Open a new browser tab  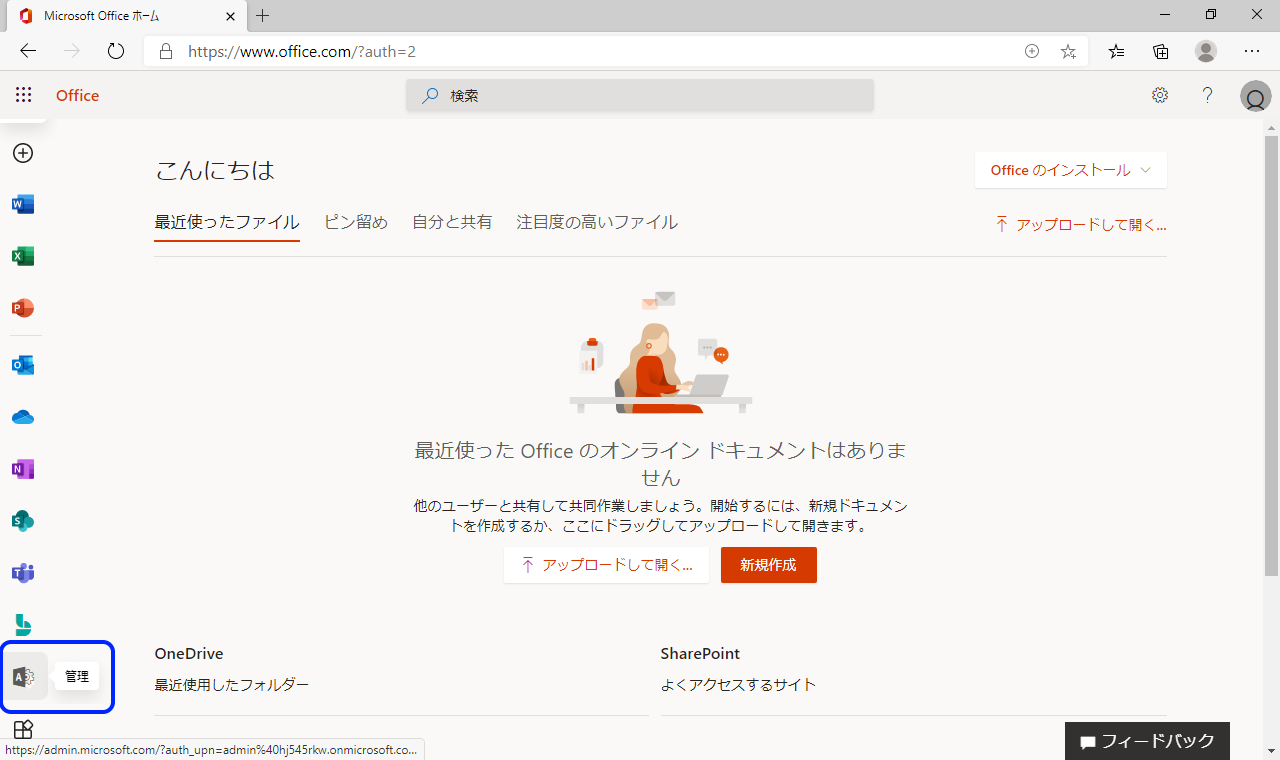[x=263, y=16]
